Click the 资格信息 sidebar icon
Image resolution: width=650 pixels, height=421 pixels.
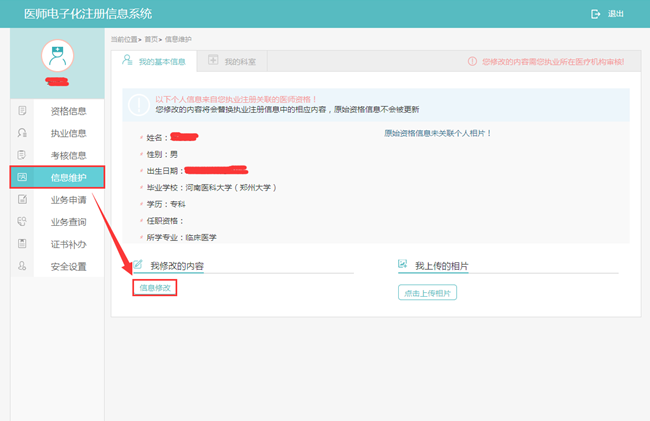pos(22,110)
